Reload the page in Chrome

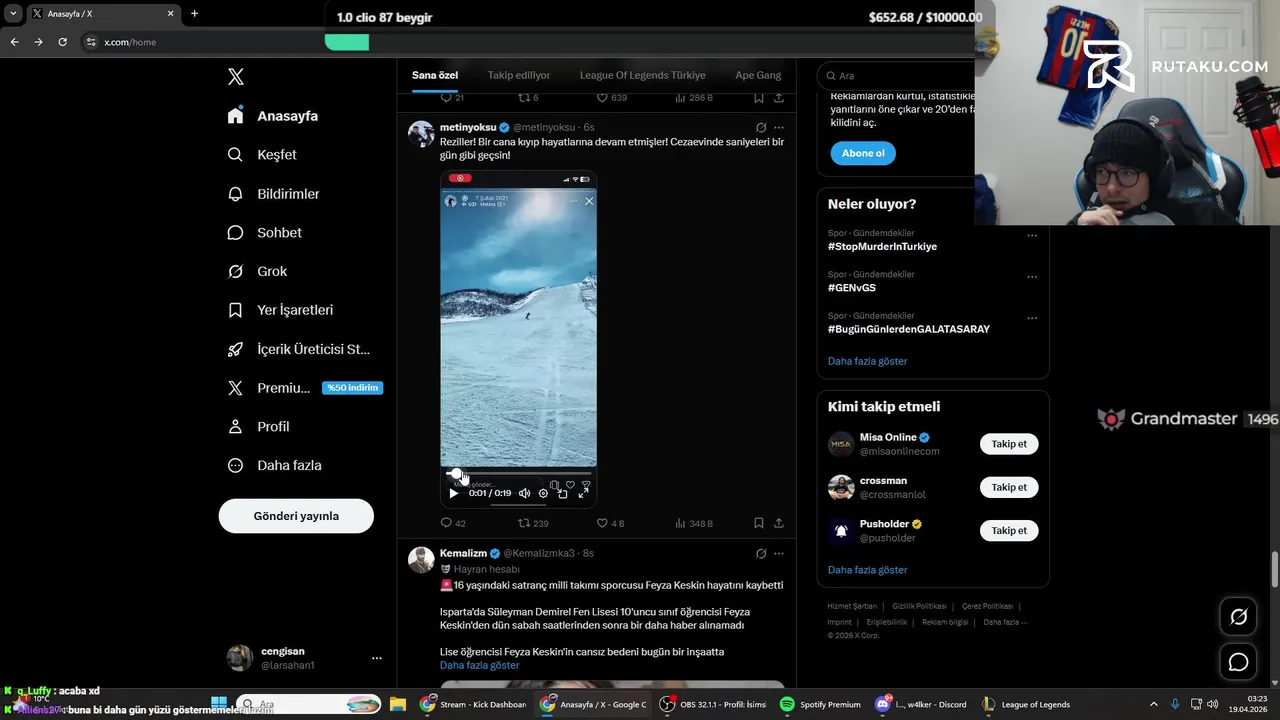click(62, 42)
